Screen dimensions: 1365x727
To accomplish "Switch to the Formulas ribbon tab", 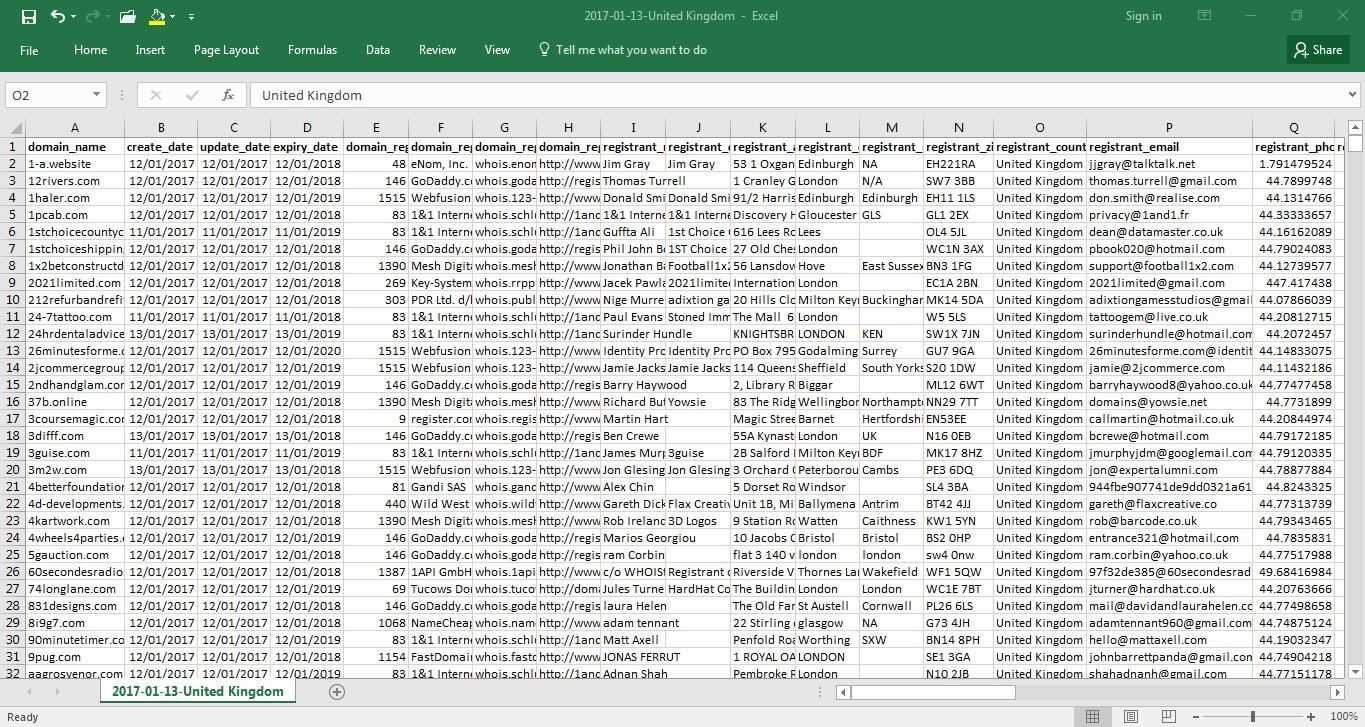I will click(312, 50).
